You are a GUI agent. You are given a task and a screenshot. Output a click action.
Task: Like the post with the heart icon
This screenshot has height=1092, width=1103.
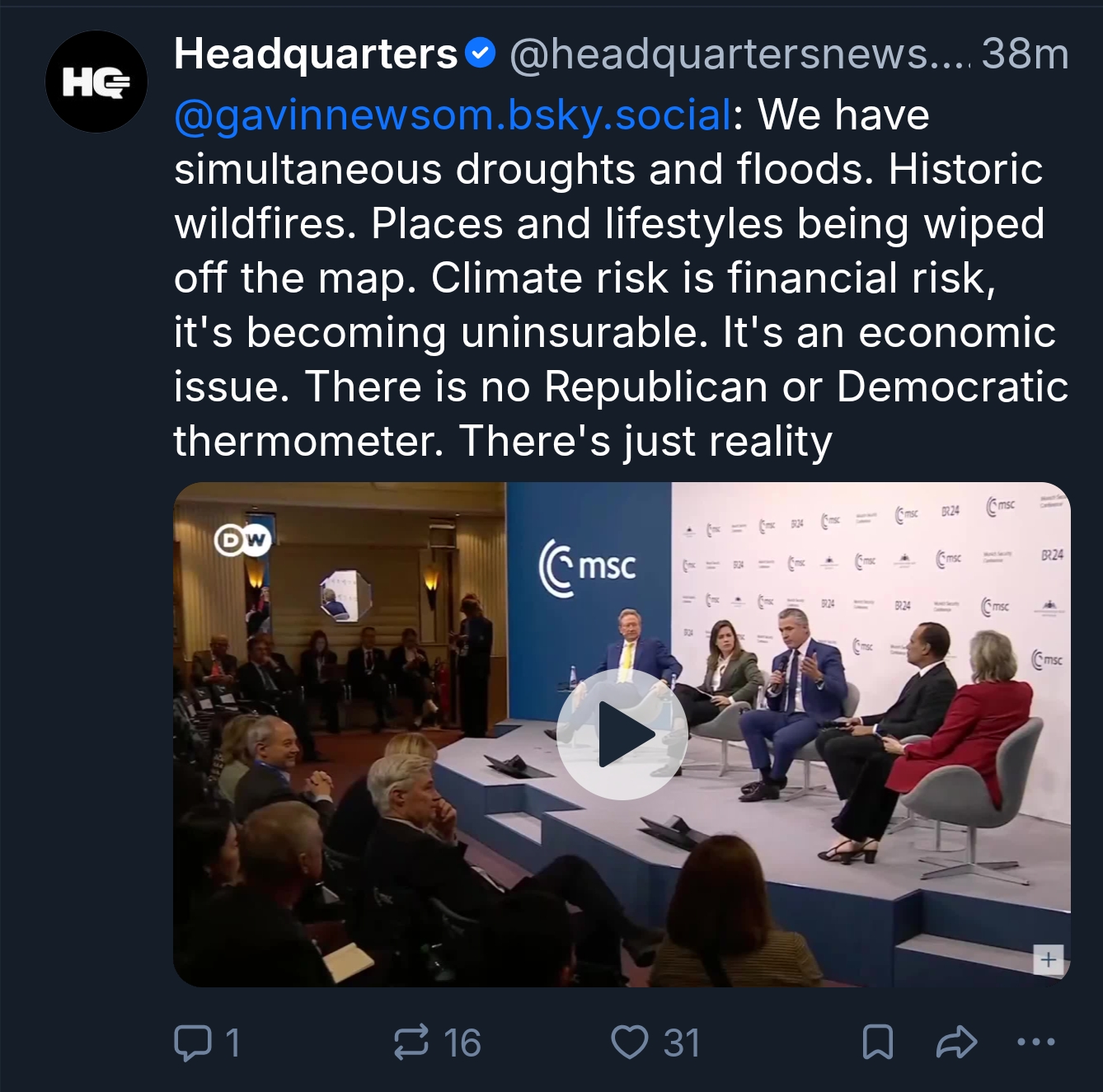[x=629, y=1043]
